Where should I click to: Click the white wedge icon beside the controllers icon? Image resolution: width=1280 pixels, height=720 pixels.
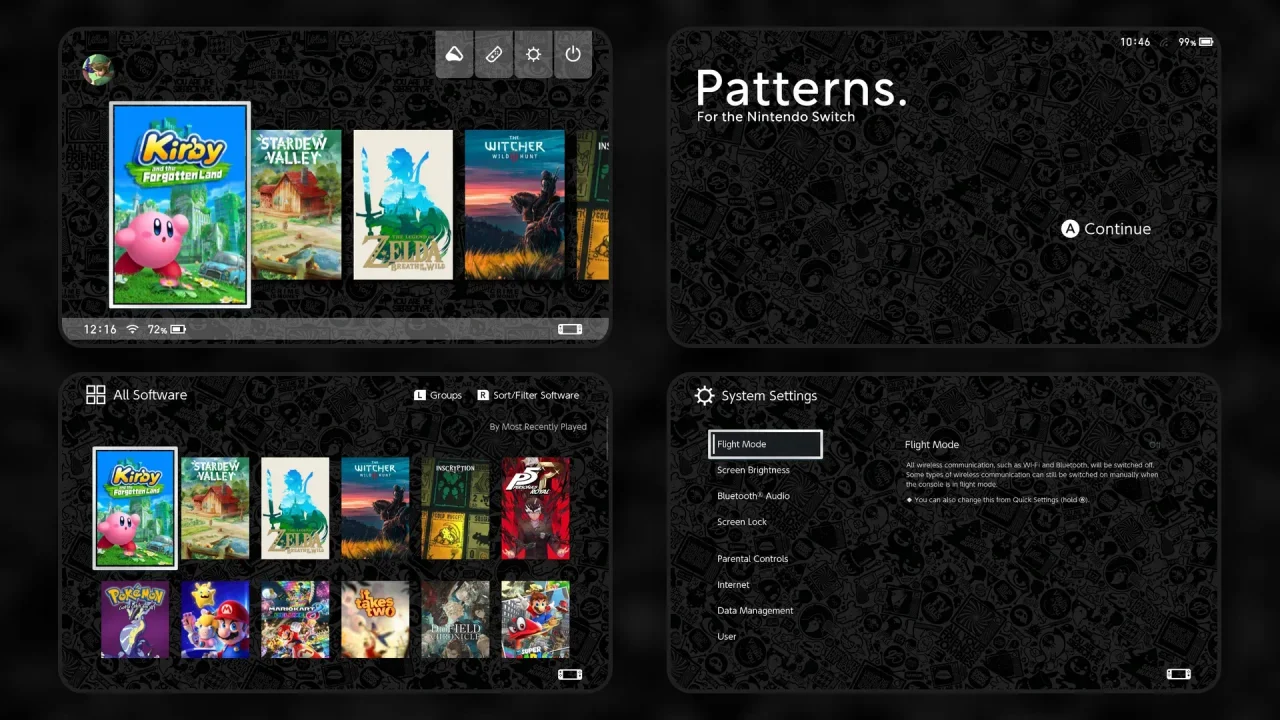455,54
